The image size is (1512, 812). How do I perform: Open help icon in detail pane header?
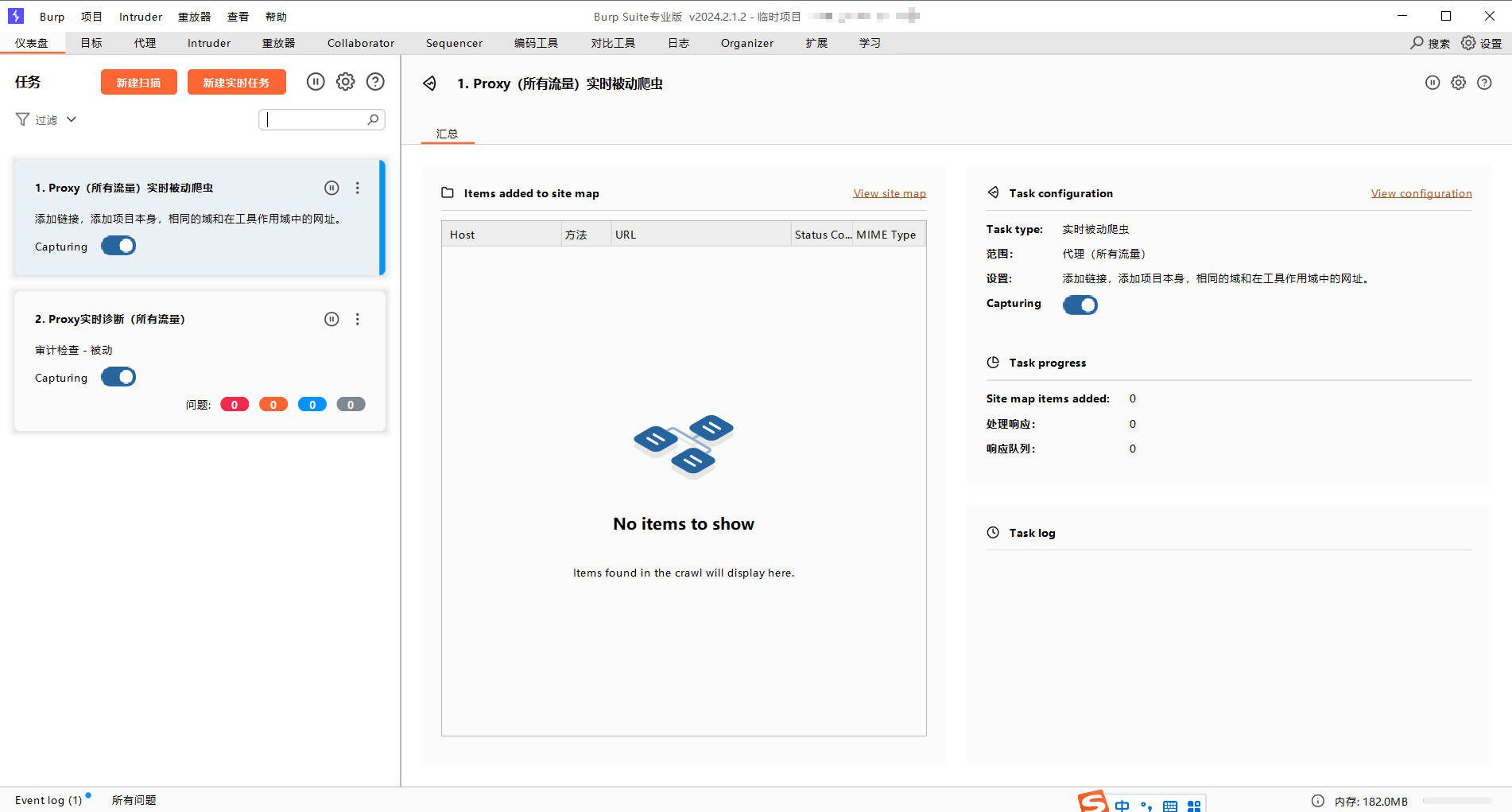click(1484, 83)
